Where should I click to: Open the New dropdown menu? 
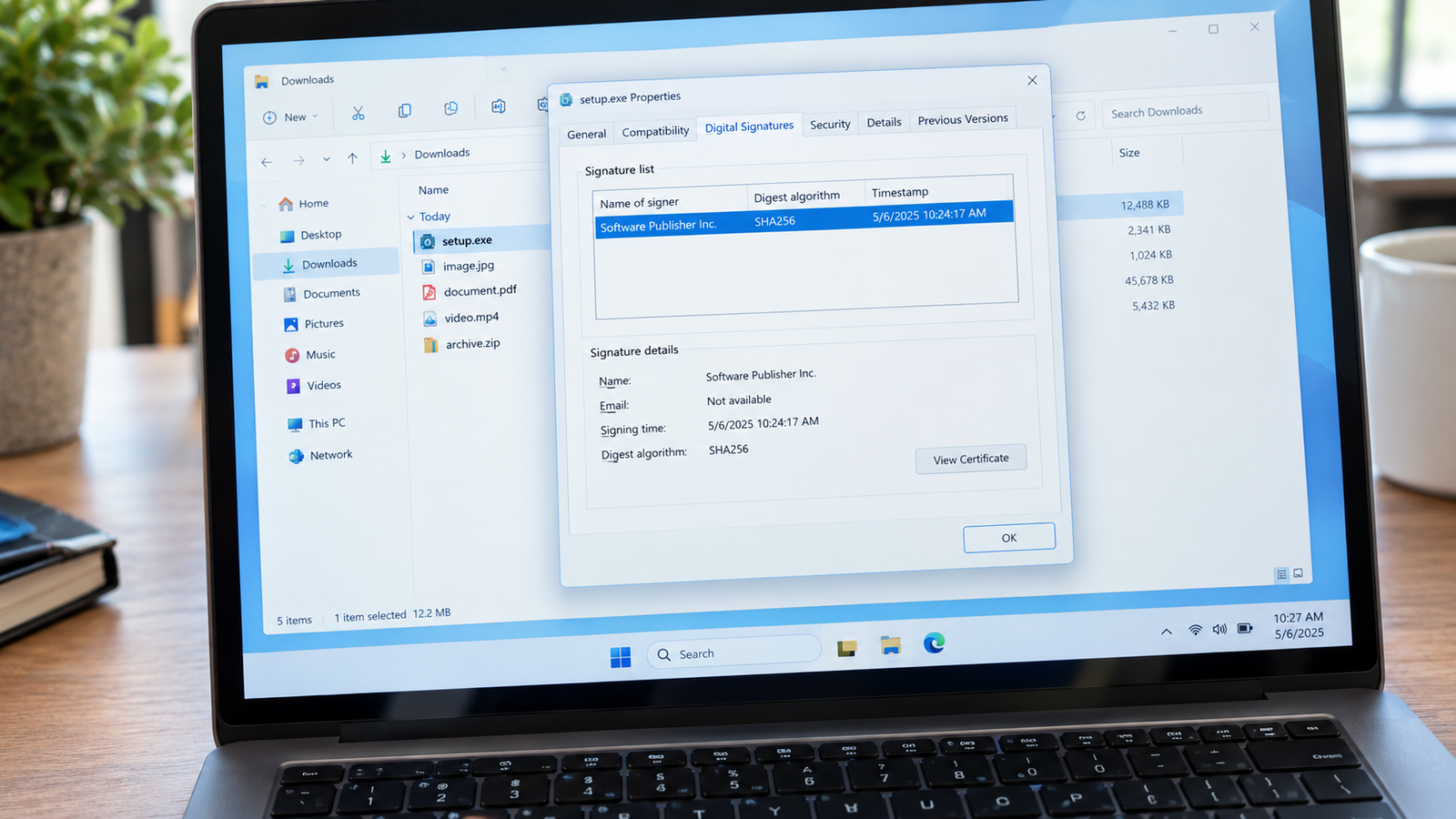click(x=291, y=117)
